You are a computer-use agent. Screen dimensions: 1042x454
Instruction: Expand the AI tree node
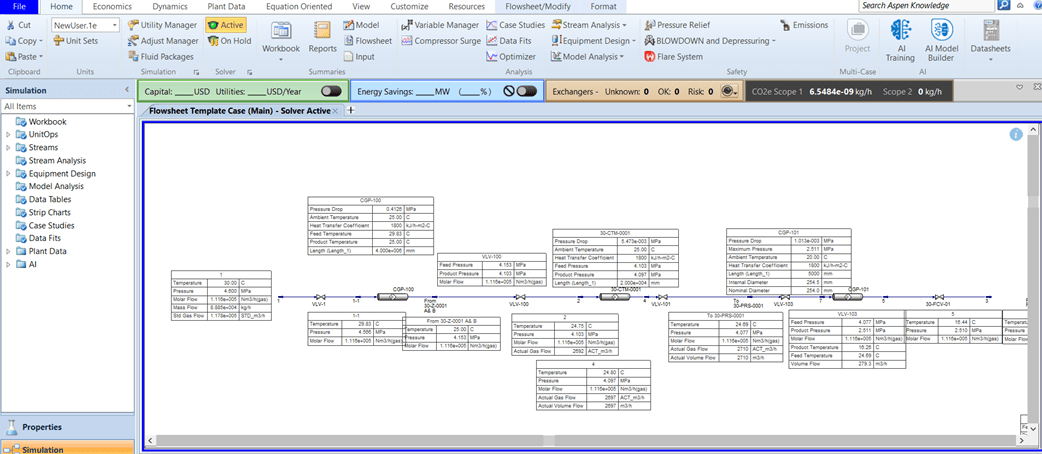[x=8, y=265]
